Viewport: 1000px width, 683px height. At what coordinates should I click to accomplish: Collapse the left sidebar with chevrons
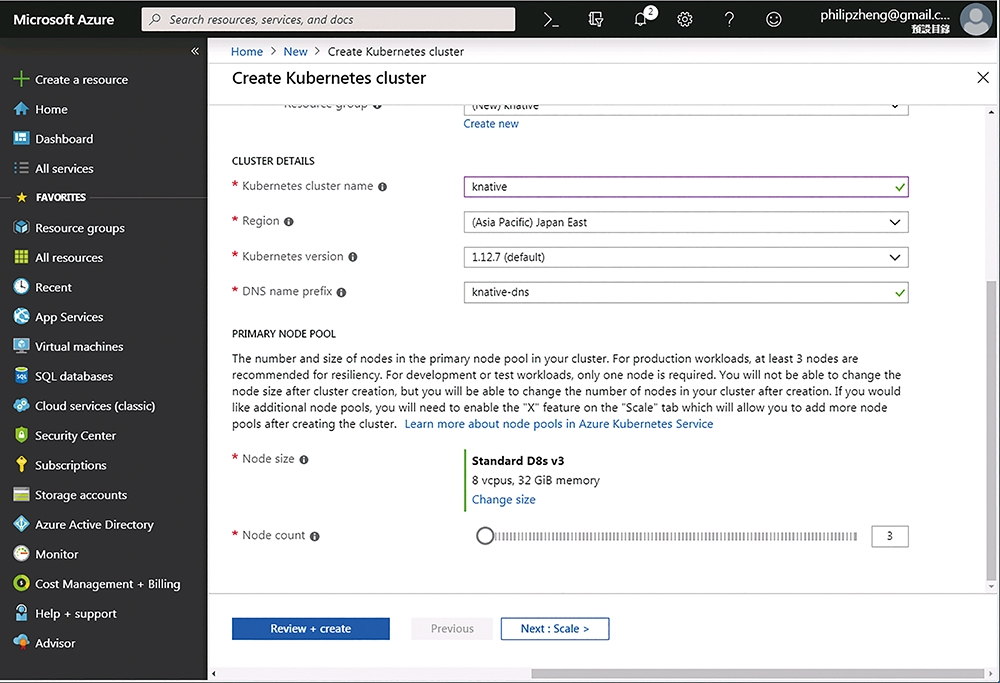195,51
